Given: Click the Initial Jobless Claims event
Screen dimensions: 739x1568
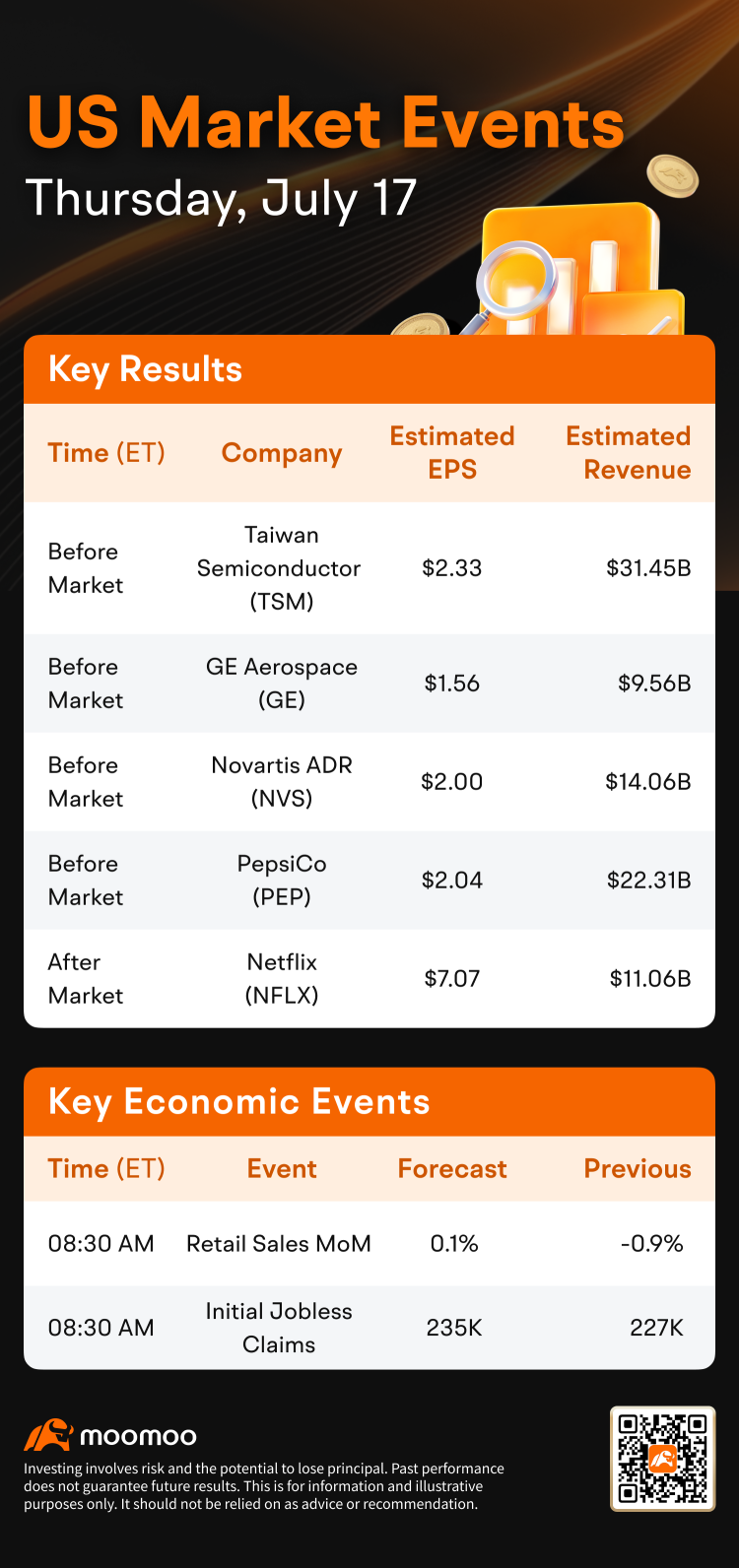Looking at the screenshot, I should tap(279, 1328).
